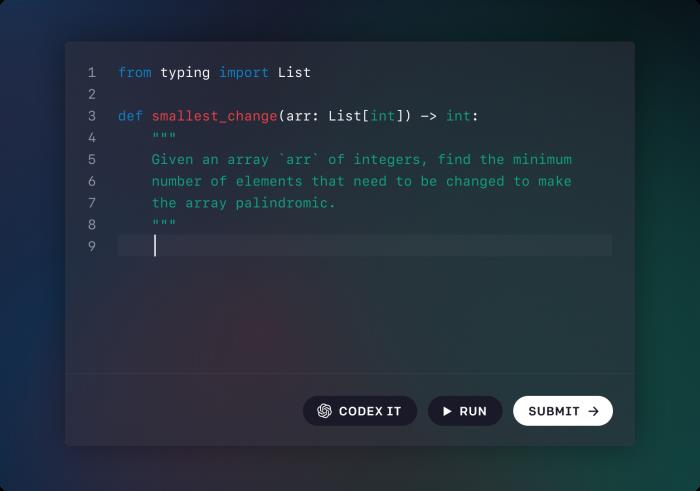The width and height of the screenshot is (700, 491).
Task: Click the word 'minimum' on line 5
Action: click(x=542, y=159)
